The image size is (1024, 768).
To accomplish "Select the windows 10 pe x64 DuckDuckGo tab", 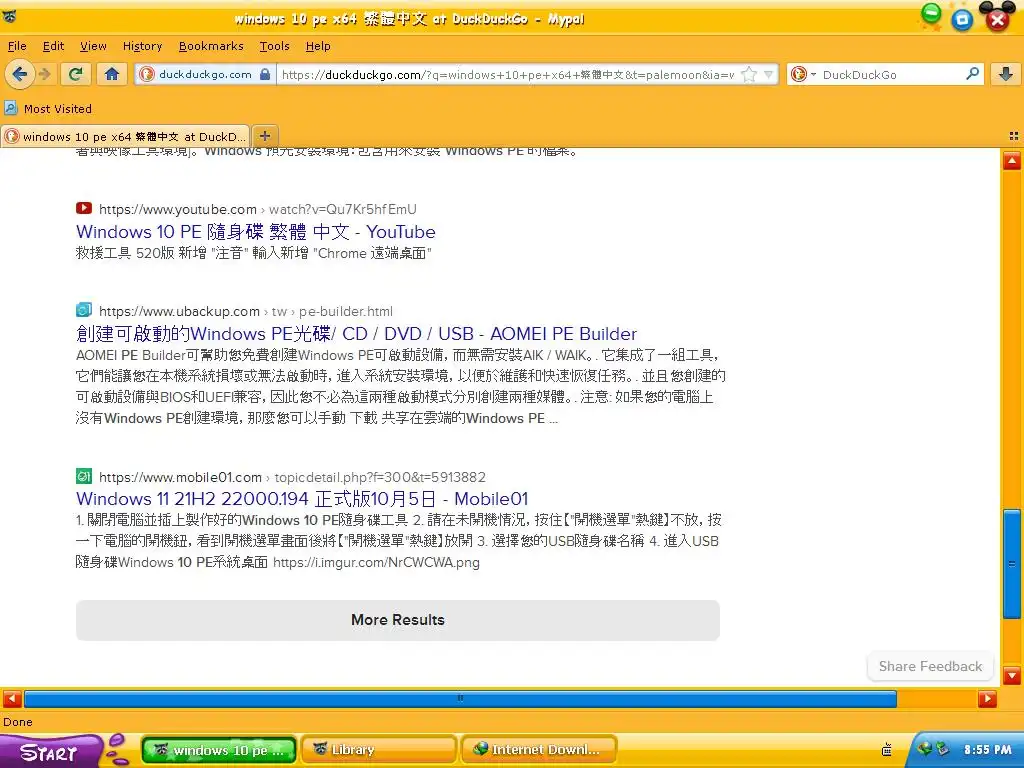I will pyautogui.click(x=125, y=136).
